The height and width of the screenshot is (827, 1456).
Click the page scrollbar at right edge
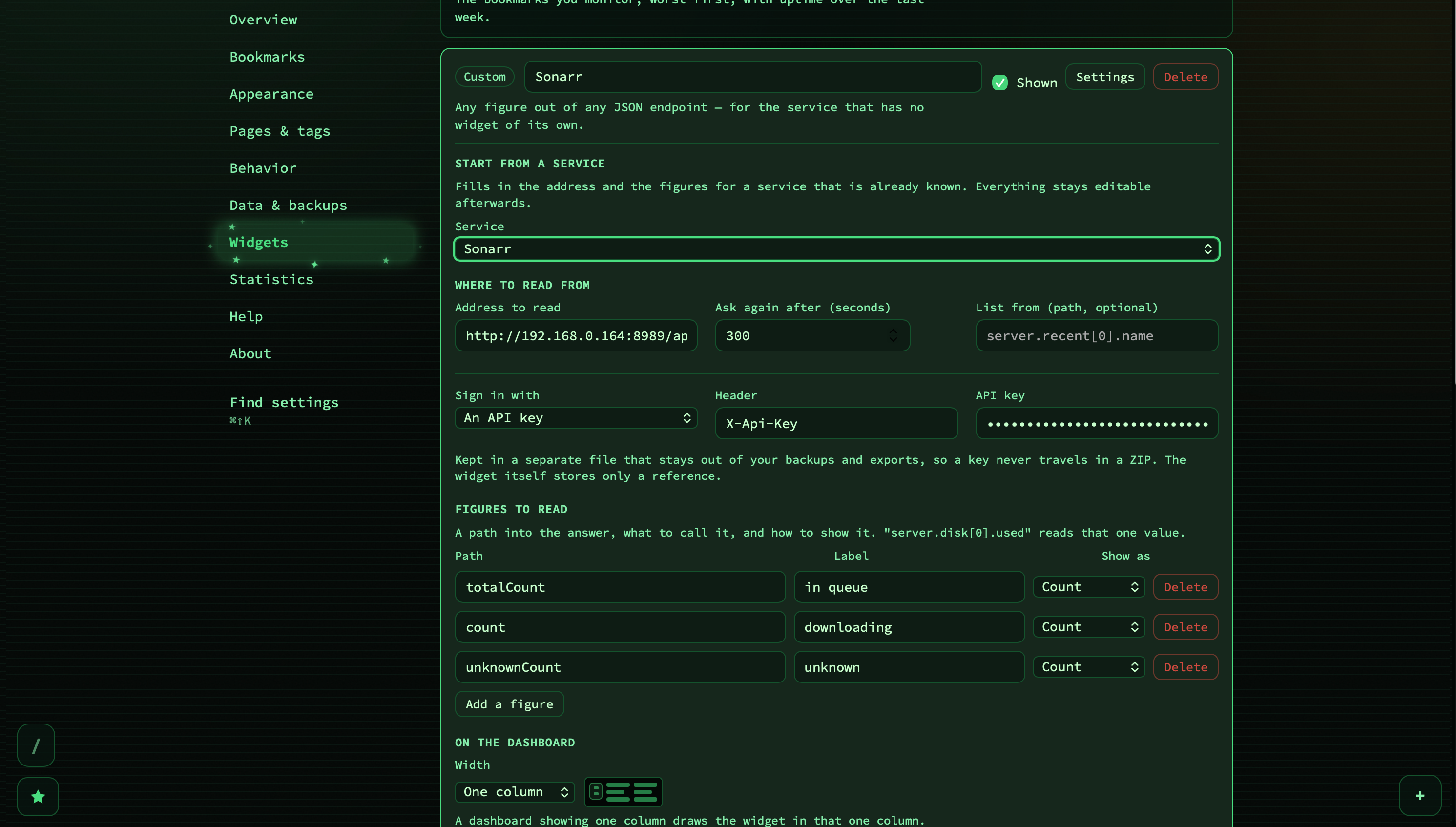(x=1455, y=193)
